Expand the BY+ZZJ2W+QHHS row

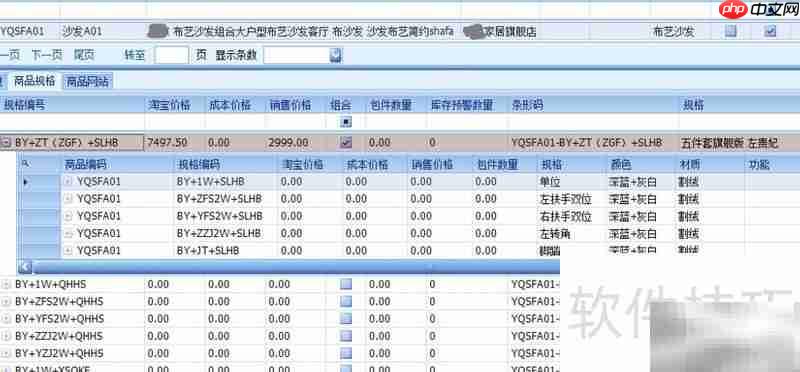click(7, 336)
